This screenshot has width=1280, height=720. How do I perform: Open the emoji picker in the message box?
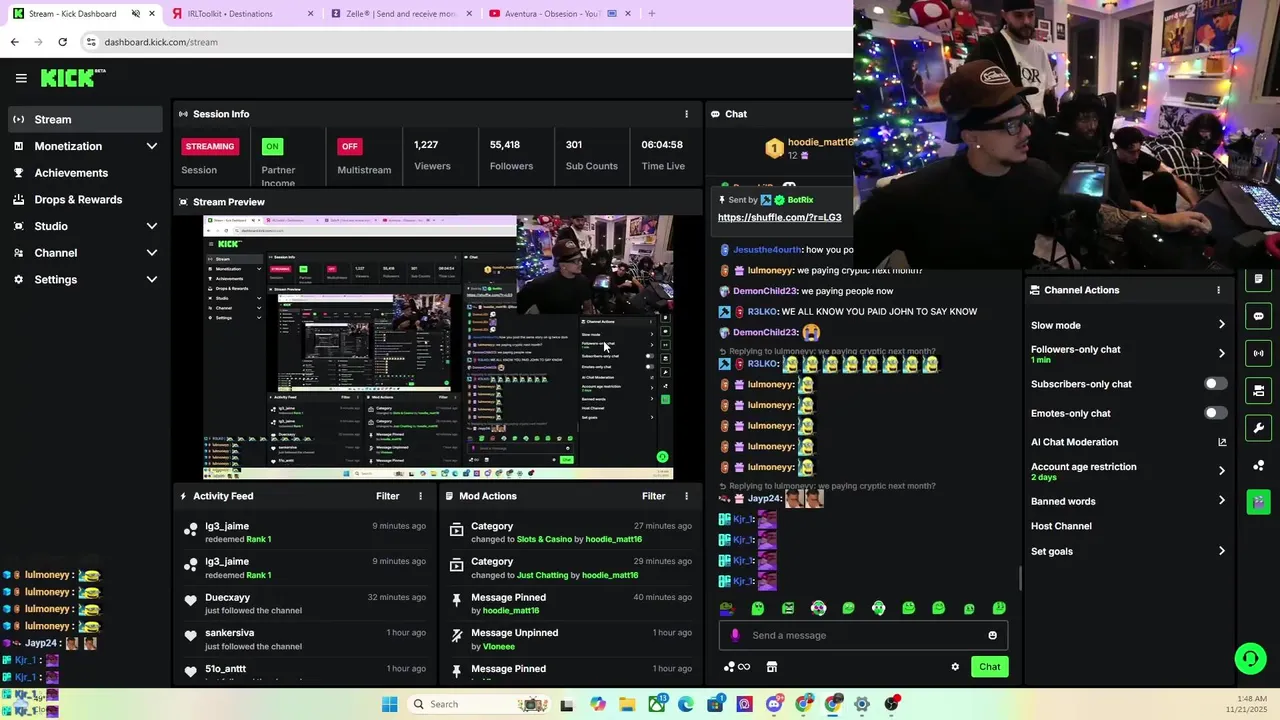point(992,635)
